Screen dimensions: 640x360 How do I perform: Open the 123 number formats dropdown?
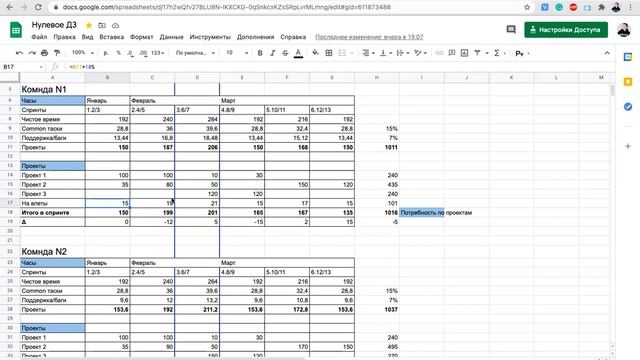[158, 53]
